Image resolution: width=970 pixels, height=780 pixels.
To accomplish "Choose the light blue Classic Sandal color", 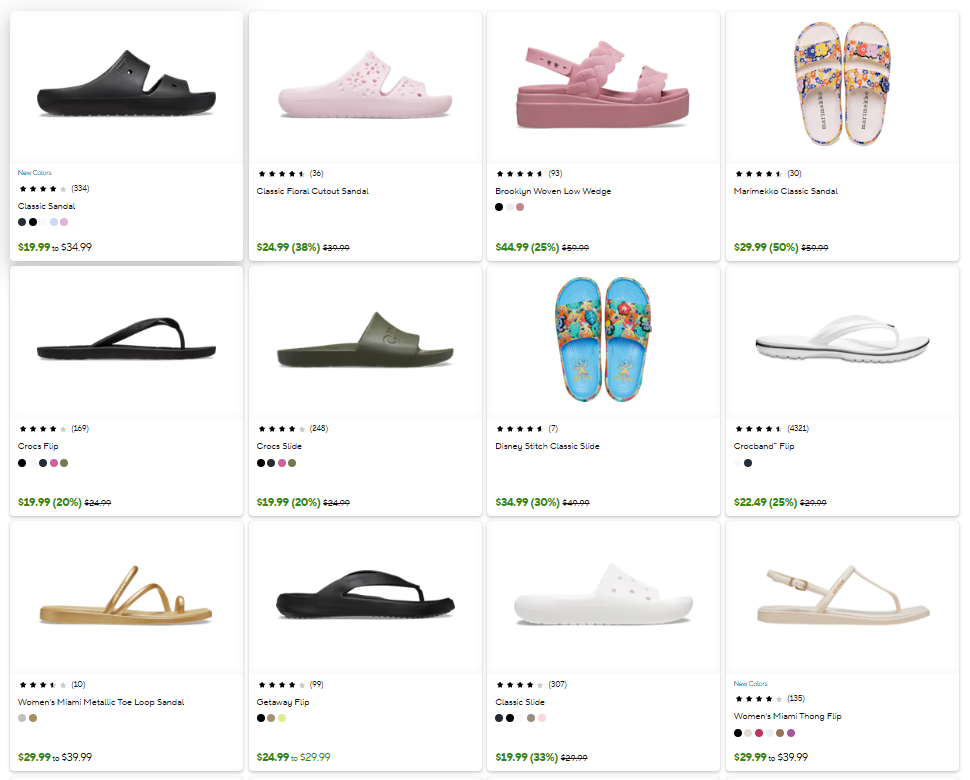I will [x=54, y=222].
